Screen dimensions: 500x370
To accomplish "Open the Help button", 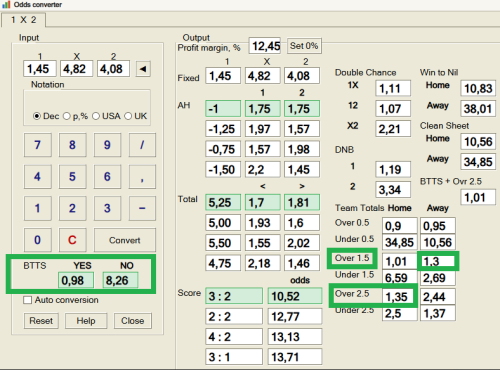I will click(86, 321).
